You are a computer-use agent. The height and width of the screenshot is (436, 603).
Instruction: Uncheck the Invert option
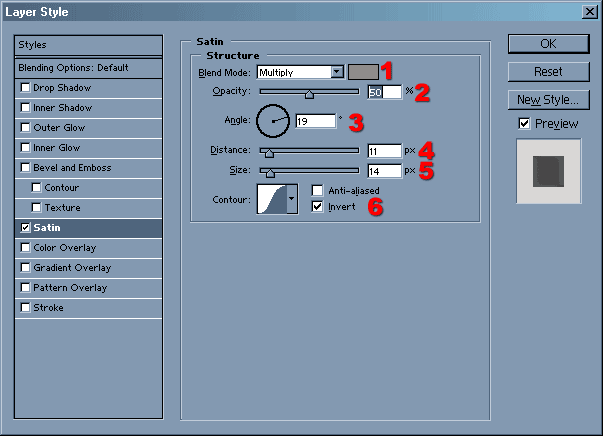[317, 206]
